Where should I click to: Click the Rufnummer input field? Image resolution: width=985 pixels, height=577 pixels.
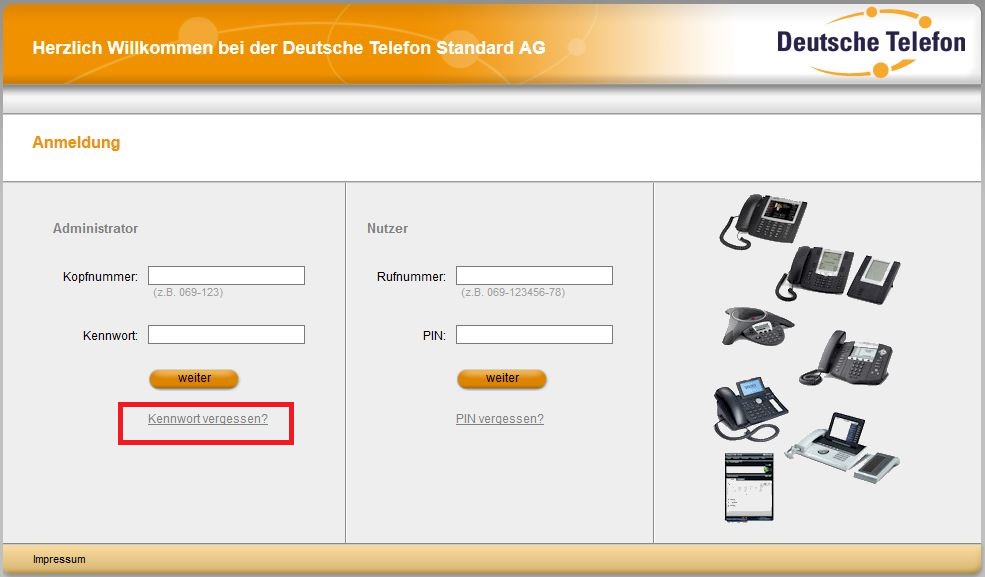pos(534,276)
